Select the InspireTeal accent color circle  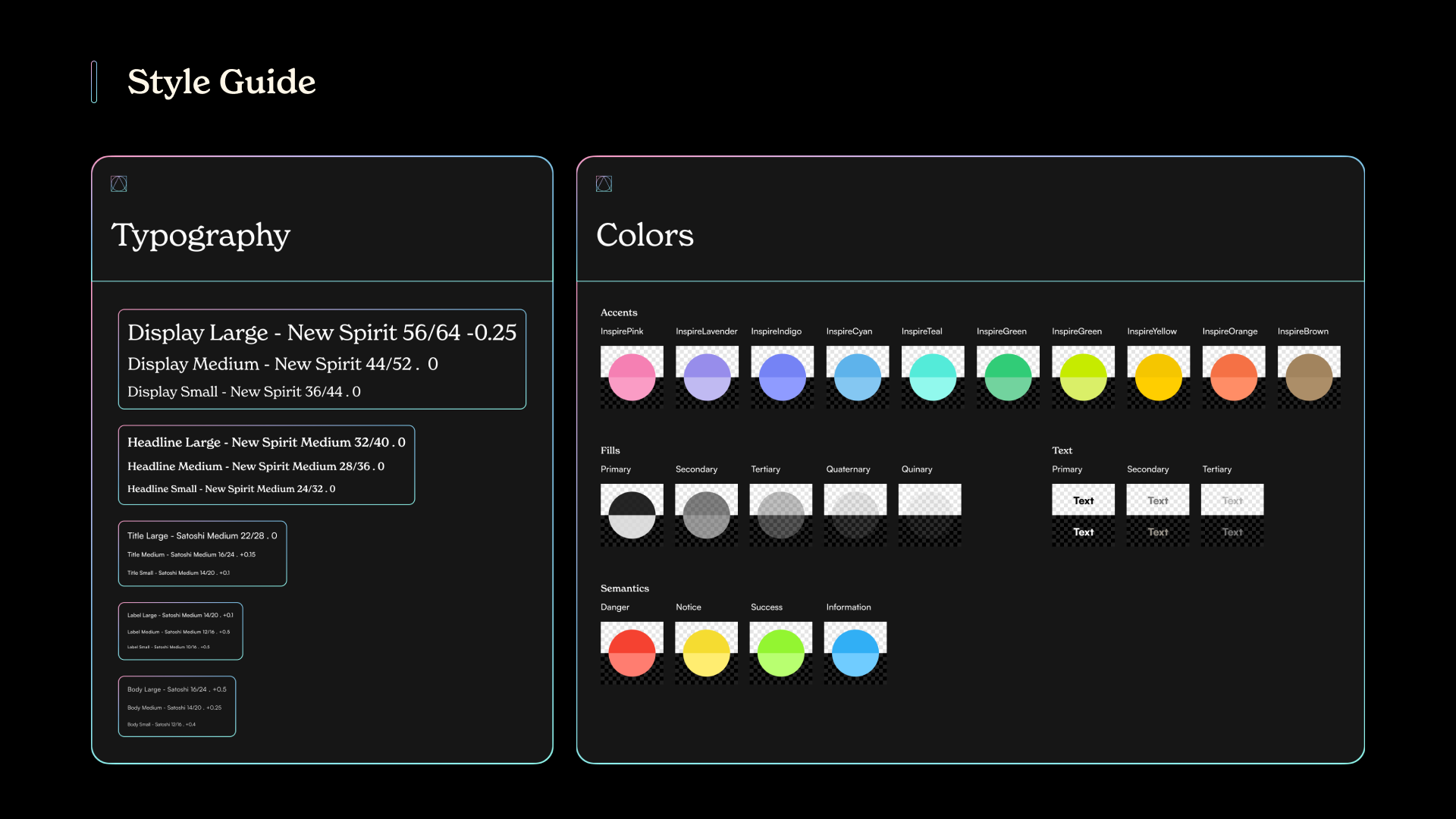[931, 377]
